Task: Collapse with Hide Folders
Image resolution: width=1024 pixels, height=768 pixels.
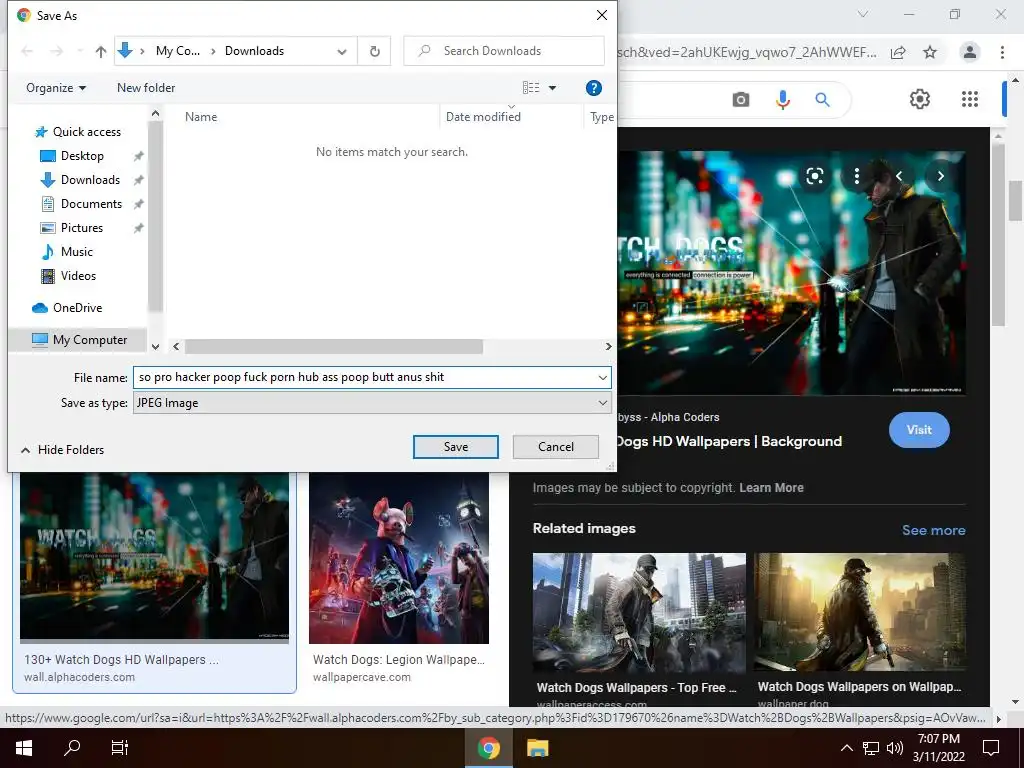Action: click(63, 450)
